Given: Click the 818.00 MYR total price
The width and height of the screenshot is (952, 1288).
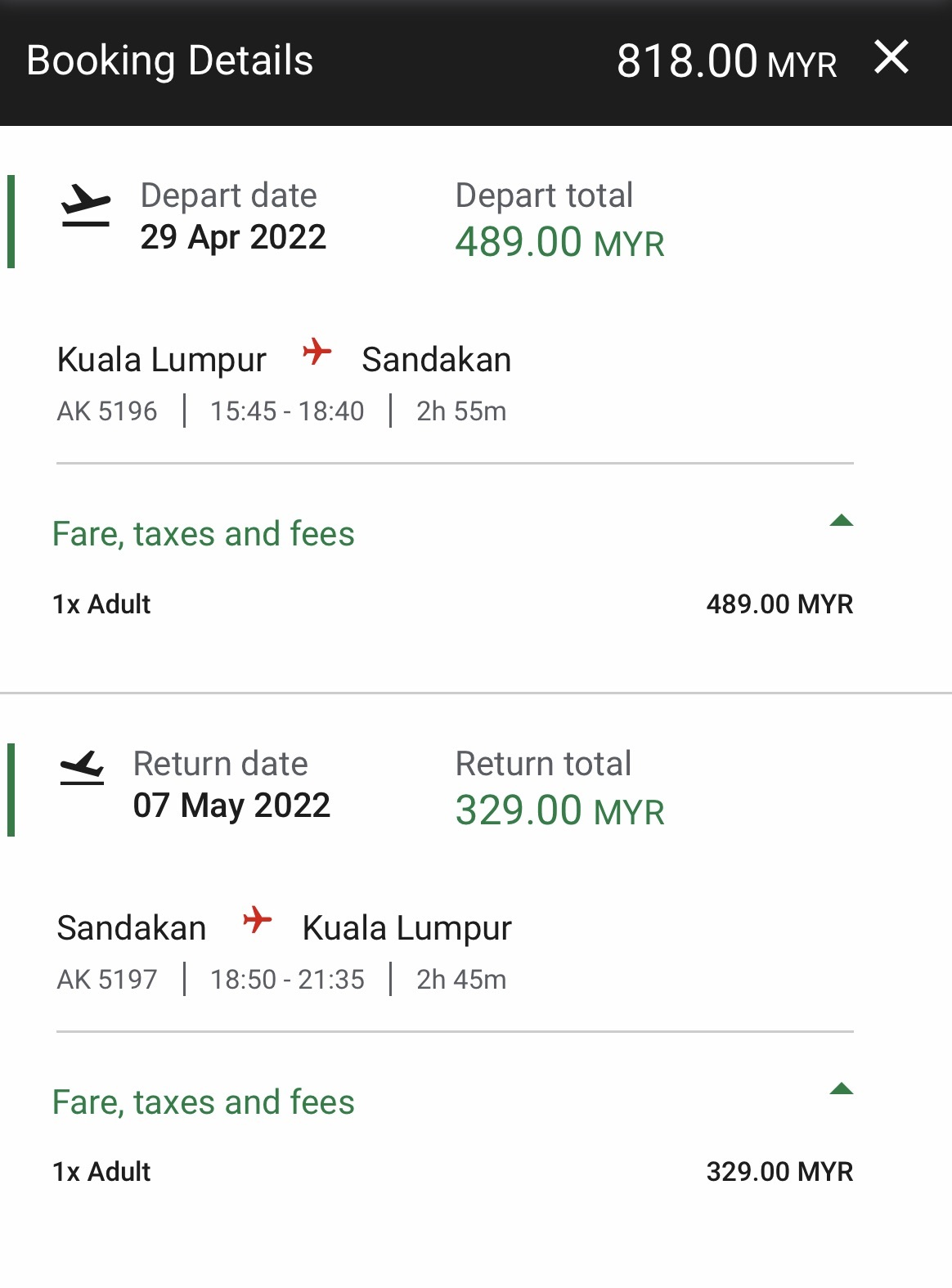Looking at the screenshot, I should tap(725, 62).
